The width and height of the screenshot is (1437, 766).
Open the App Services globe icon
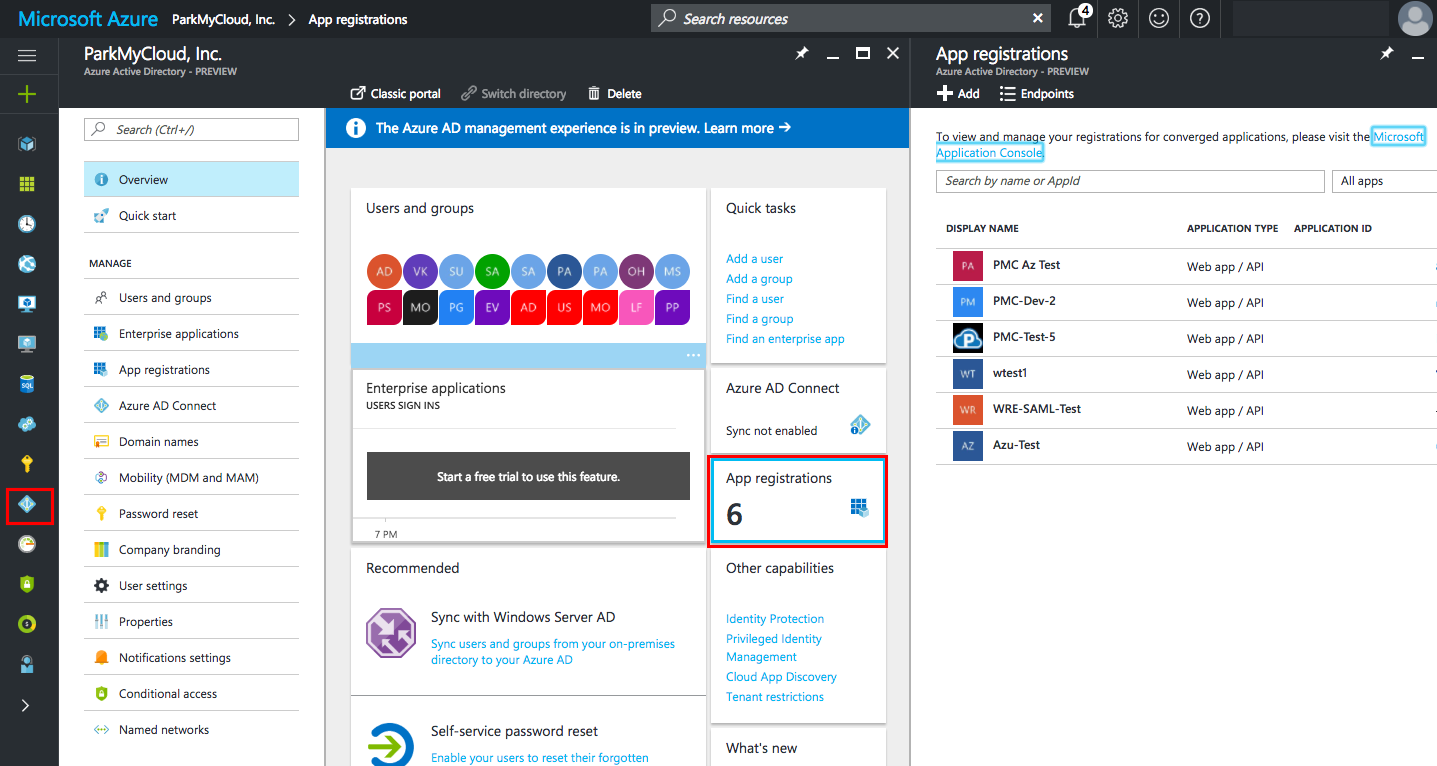pyautogui.click(x=27, y=264)
